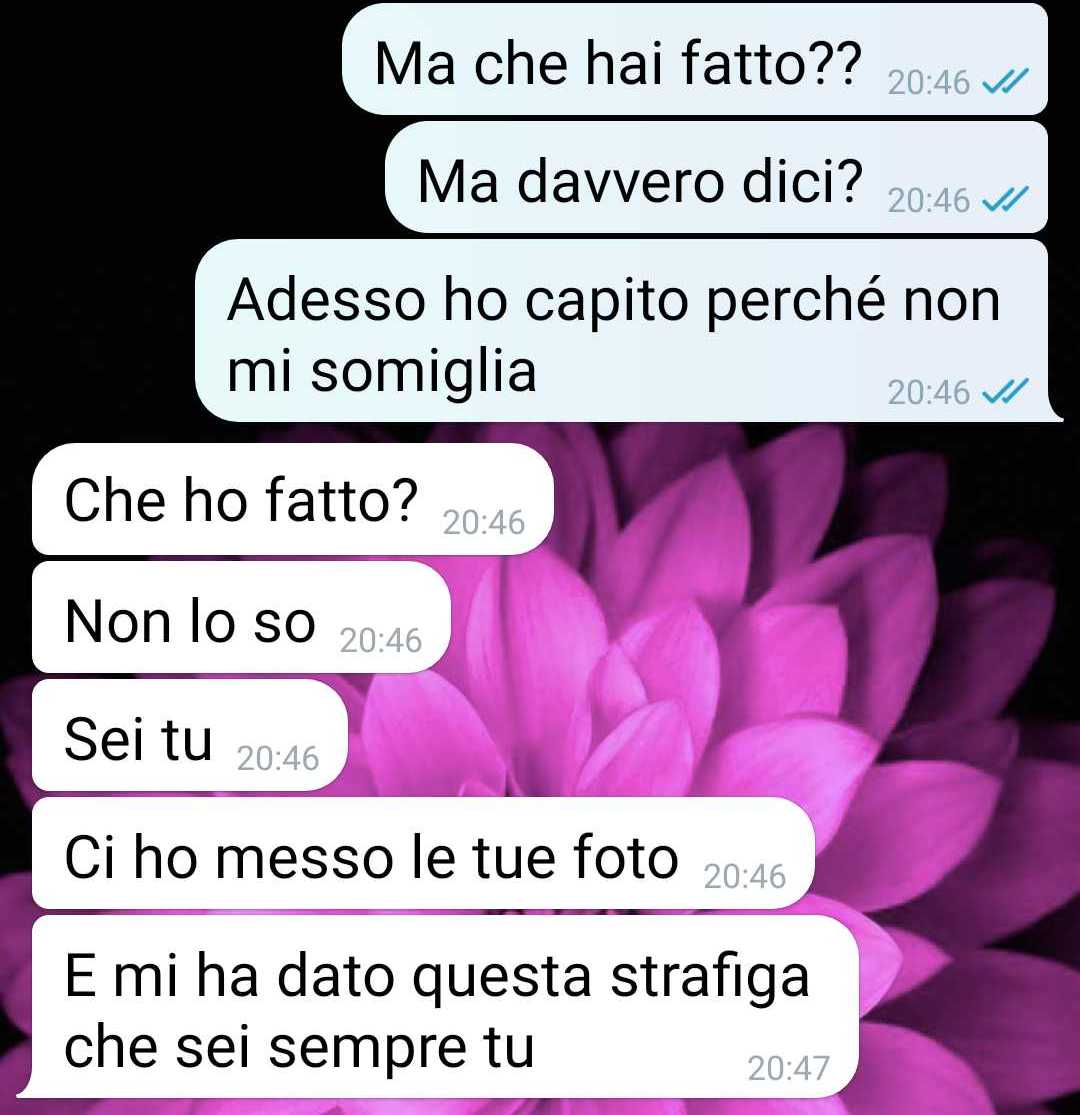Select the 'Che ho fatto?' received message
Image resolution: width=1080 pixels, height=1115 pixels.
[293, 499]
